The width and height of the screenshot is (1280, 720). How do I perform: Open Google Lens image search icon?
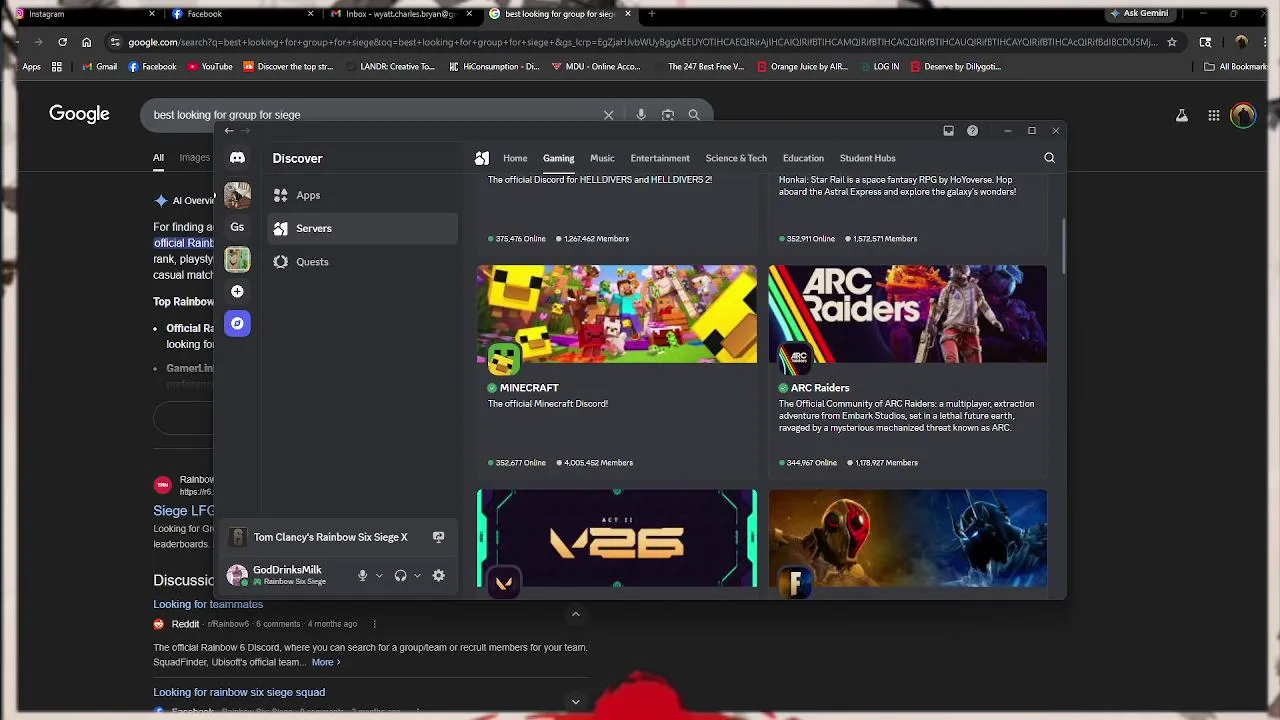coord(668,115)
